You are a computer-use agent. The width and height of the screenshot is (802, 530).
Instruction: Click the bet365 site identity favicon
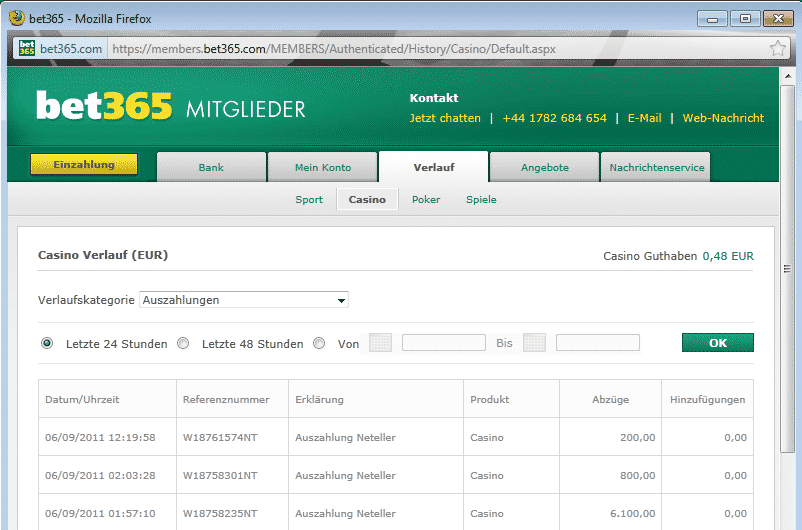click(27, 49)
